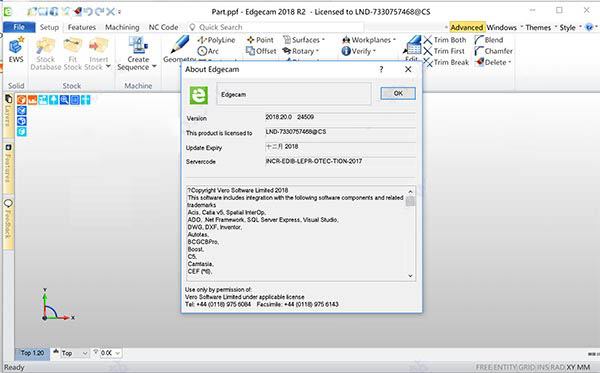Select the Trim Both tool
This screenshot has height=373, width=600.
tap(445, 40)
